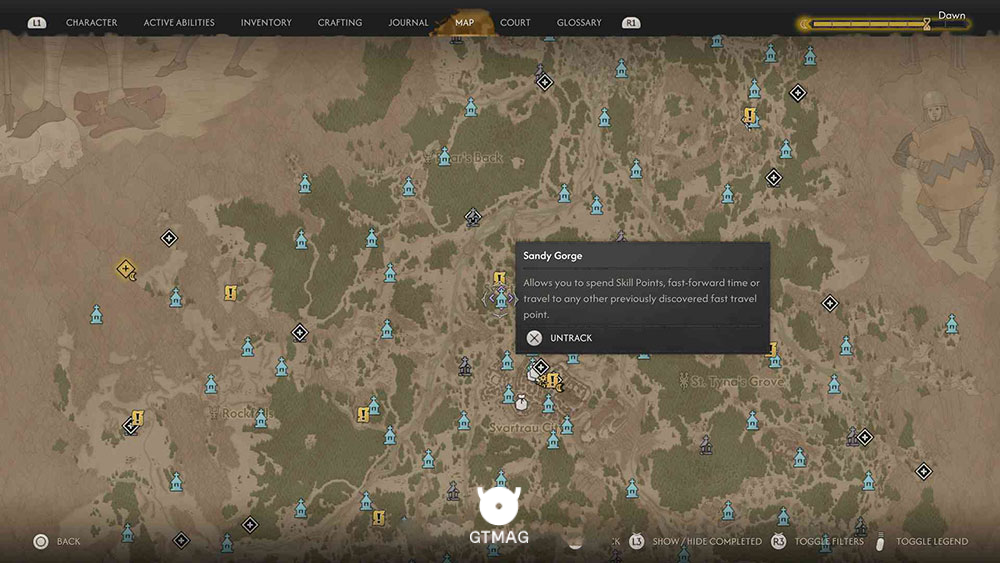Toggle map filters with TOGGLE FILTERS
The image size is (1000, 563).
click(829, 541)
